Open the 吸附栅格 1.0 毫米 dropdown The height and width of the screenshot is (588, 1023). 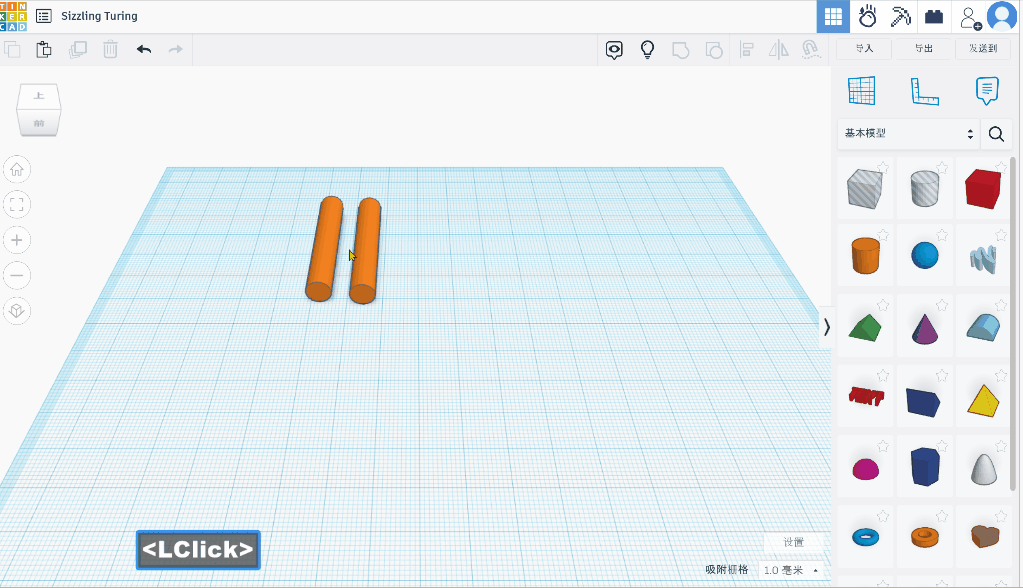click(x=790, y=570)
